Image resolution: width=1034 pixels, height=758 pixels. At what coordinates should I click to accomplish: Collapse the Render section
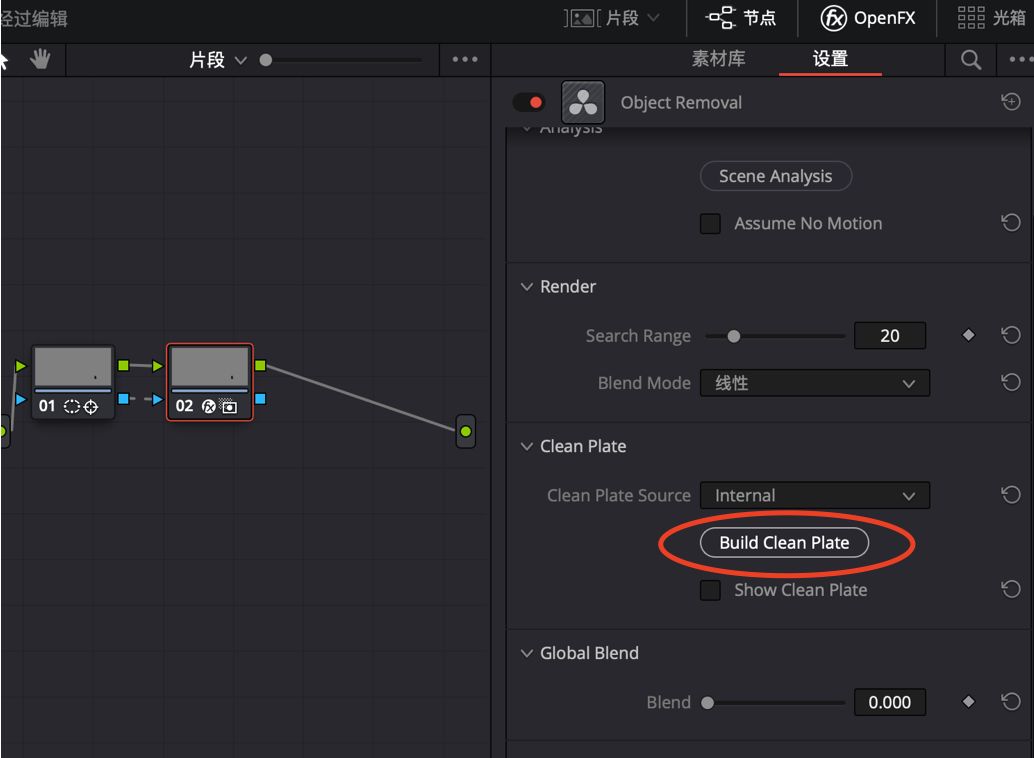tap(526, 286)
